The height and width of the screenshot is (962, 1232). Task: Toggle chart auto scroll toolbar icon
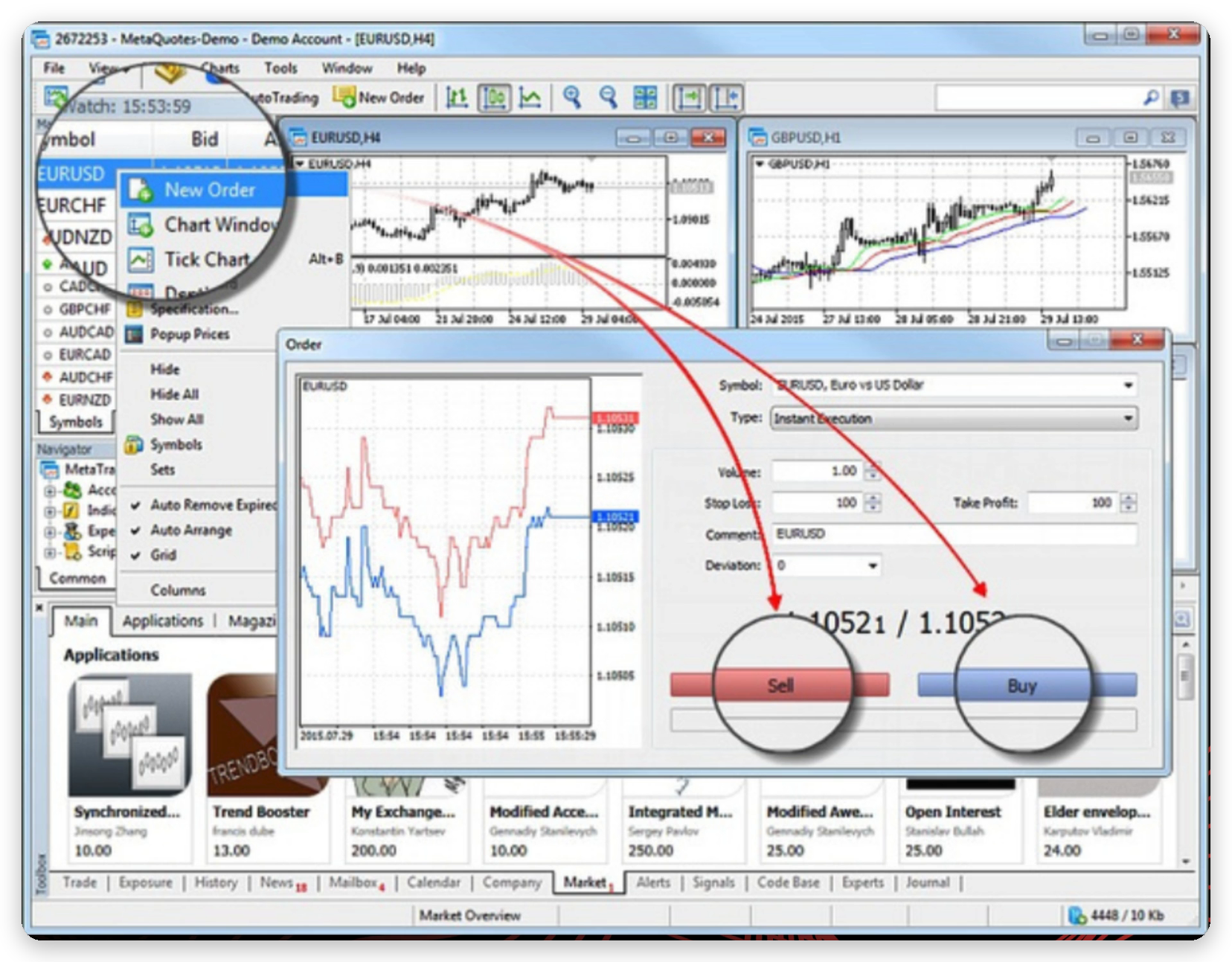click(689, 97)
